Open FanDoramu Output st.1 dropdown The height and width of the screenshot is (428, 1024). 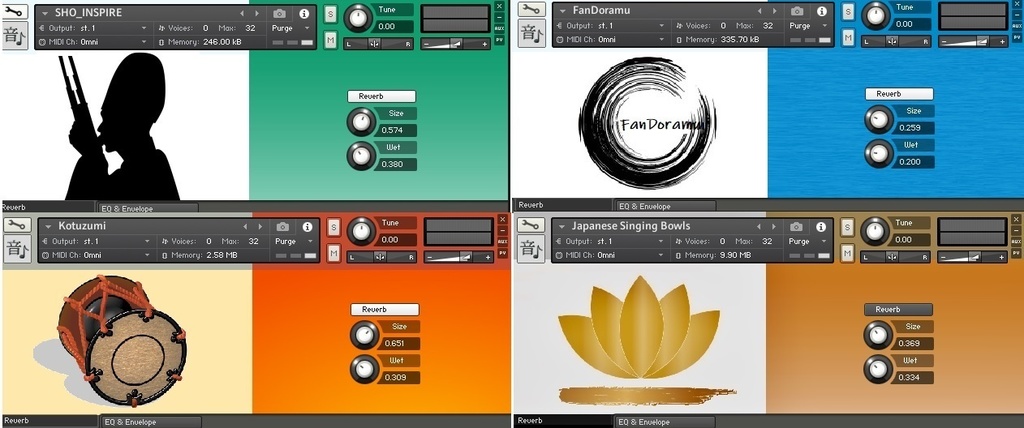[x=611, y=26]
